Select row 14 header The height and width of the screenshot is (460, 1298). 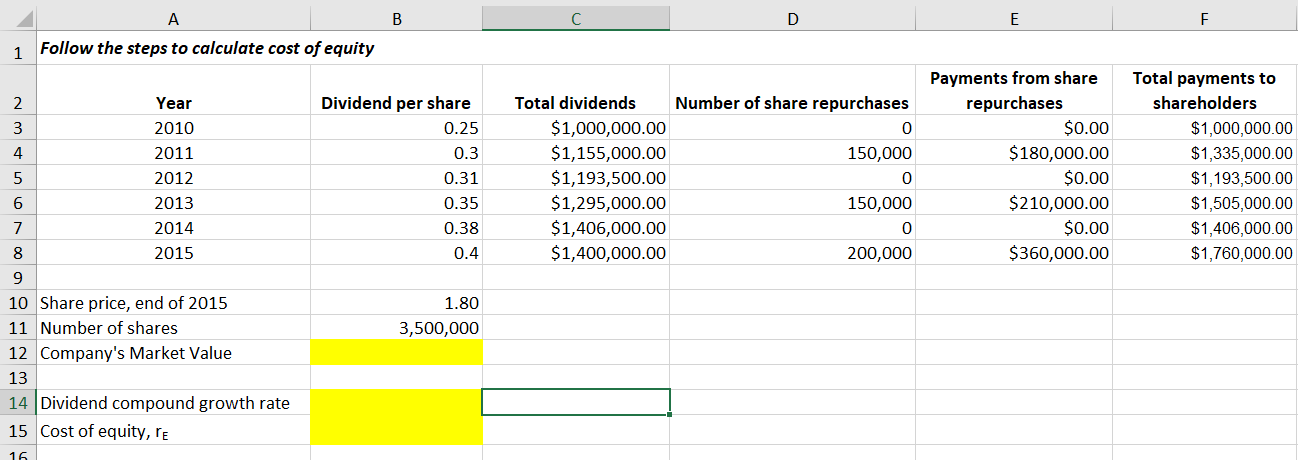click(18, 403)
